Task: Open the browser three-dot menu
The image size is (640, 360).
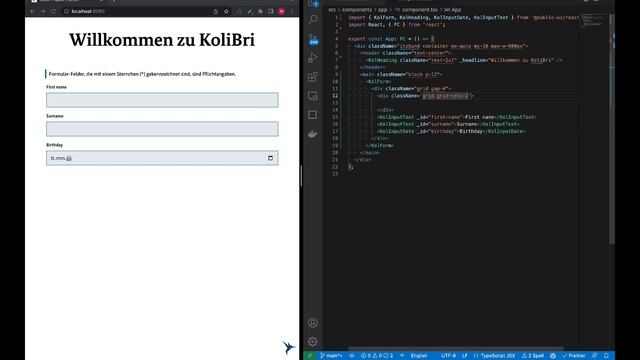Action: pos(292,11)
